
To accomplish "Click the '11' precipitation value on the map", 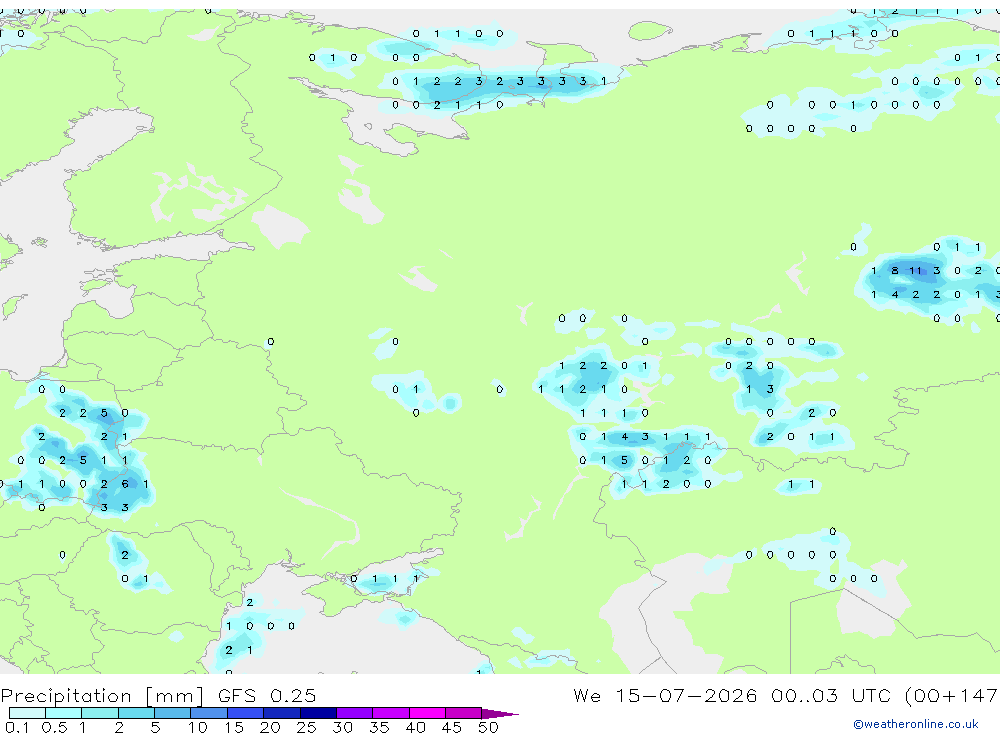I will click(x=915, y=270).
